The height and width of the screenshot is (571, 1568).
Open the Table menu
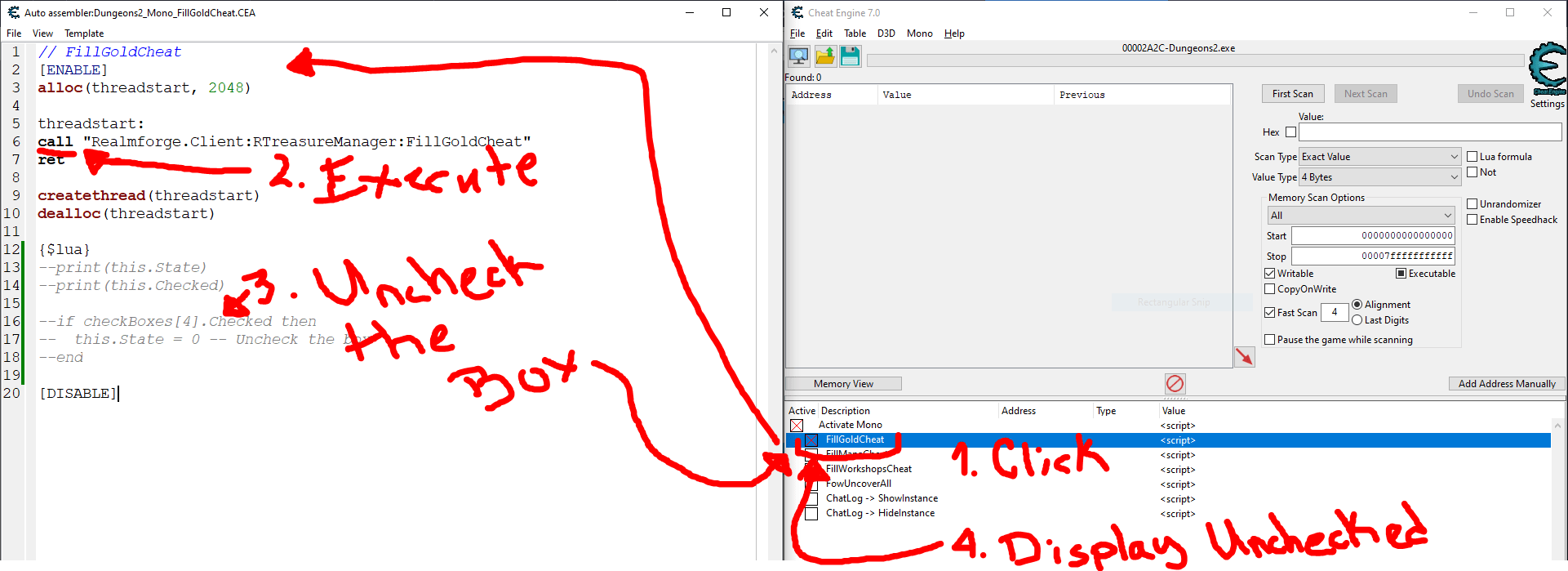tap(855, 33)
